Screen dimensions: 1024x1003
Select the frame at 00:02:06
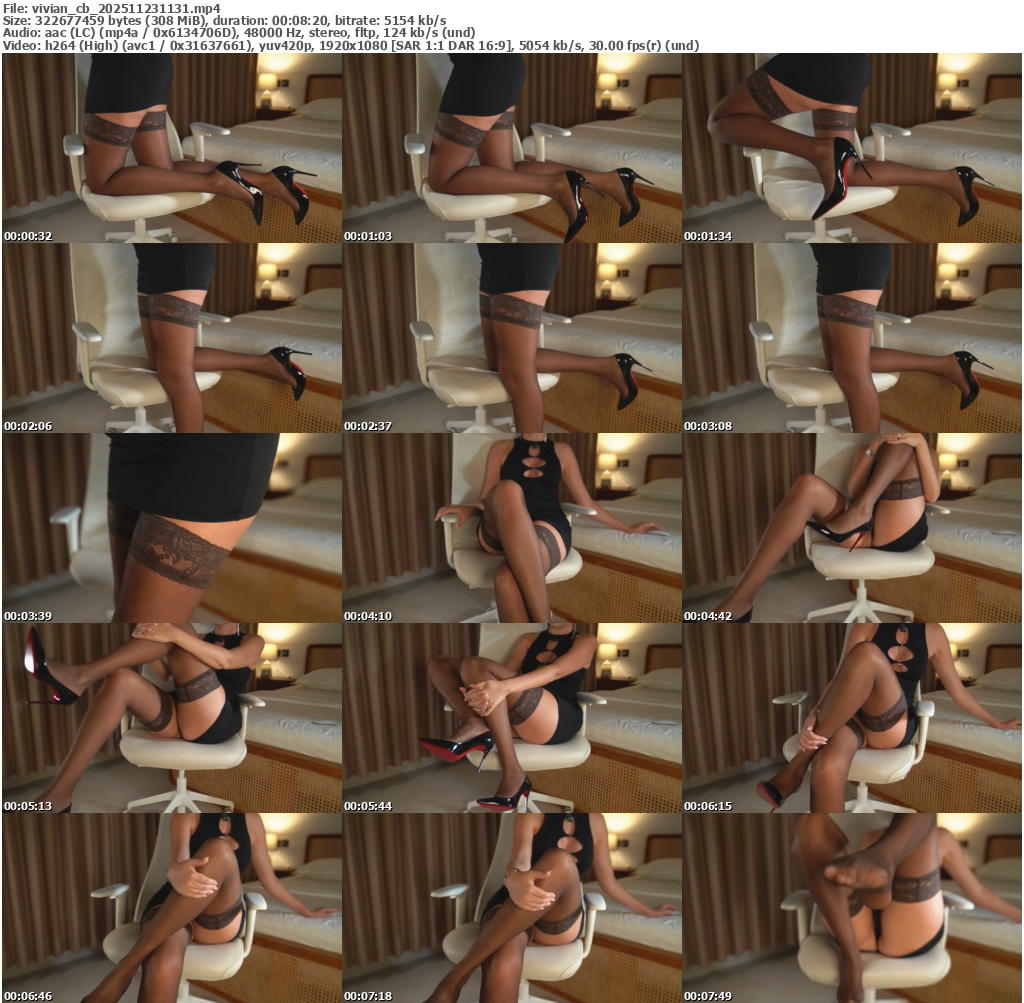(x=172, y=338)
